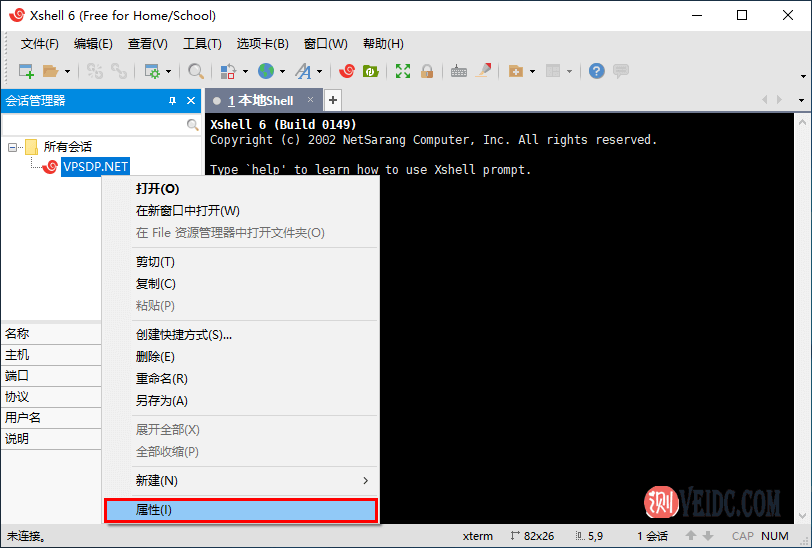This screenshot has height=548, width=812.
Task: Click the folder with plus toolbar icon
Action: (516, 71)
